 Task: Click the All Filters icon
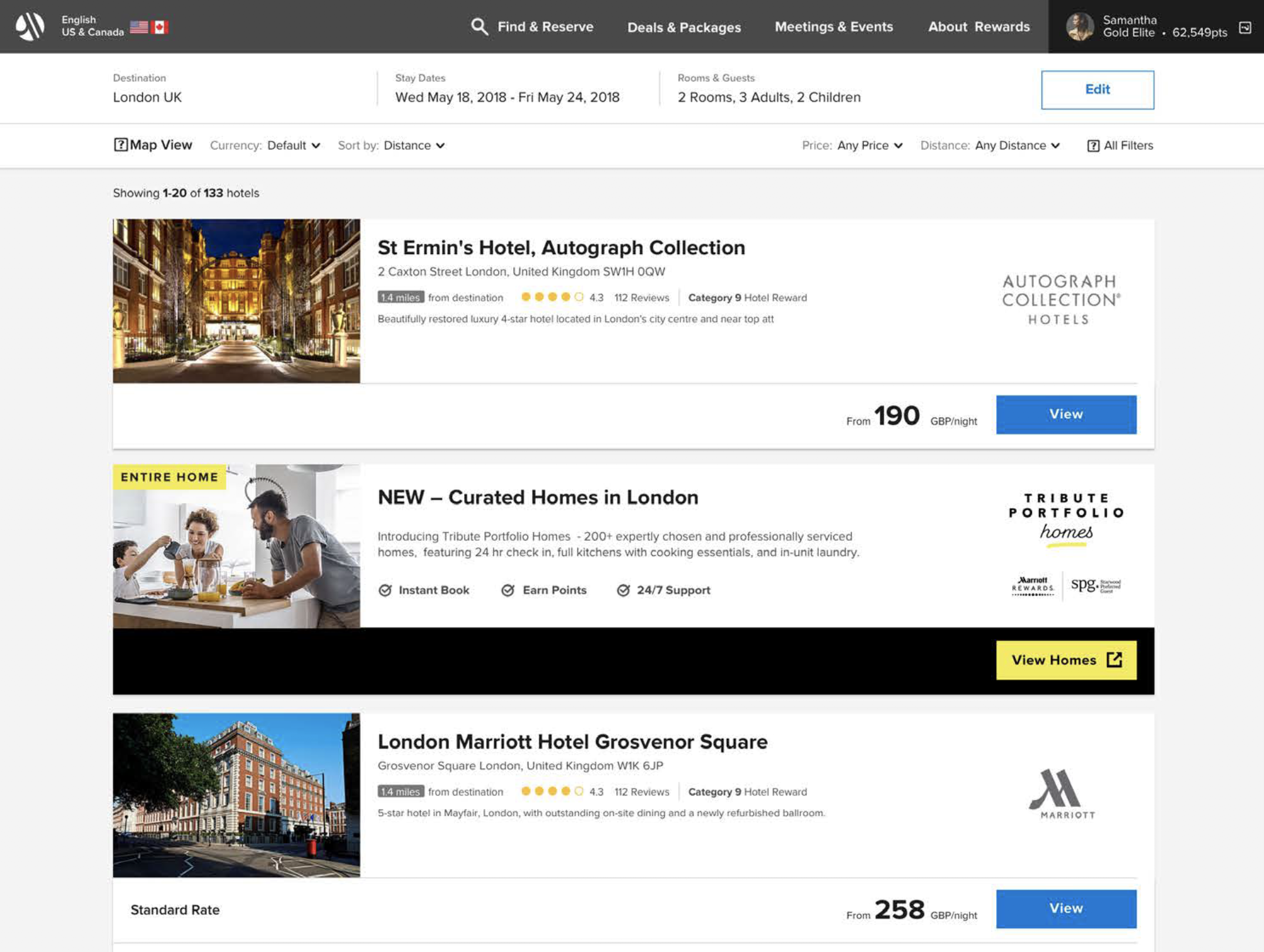1094,146
